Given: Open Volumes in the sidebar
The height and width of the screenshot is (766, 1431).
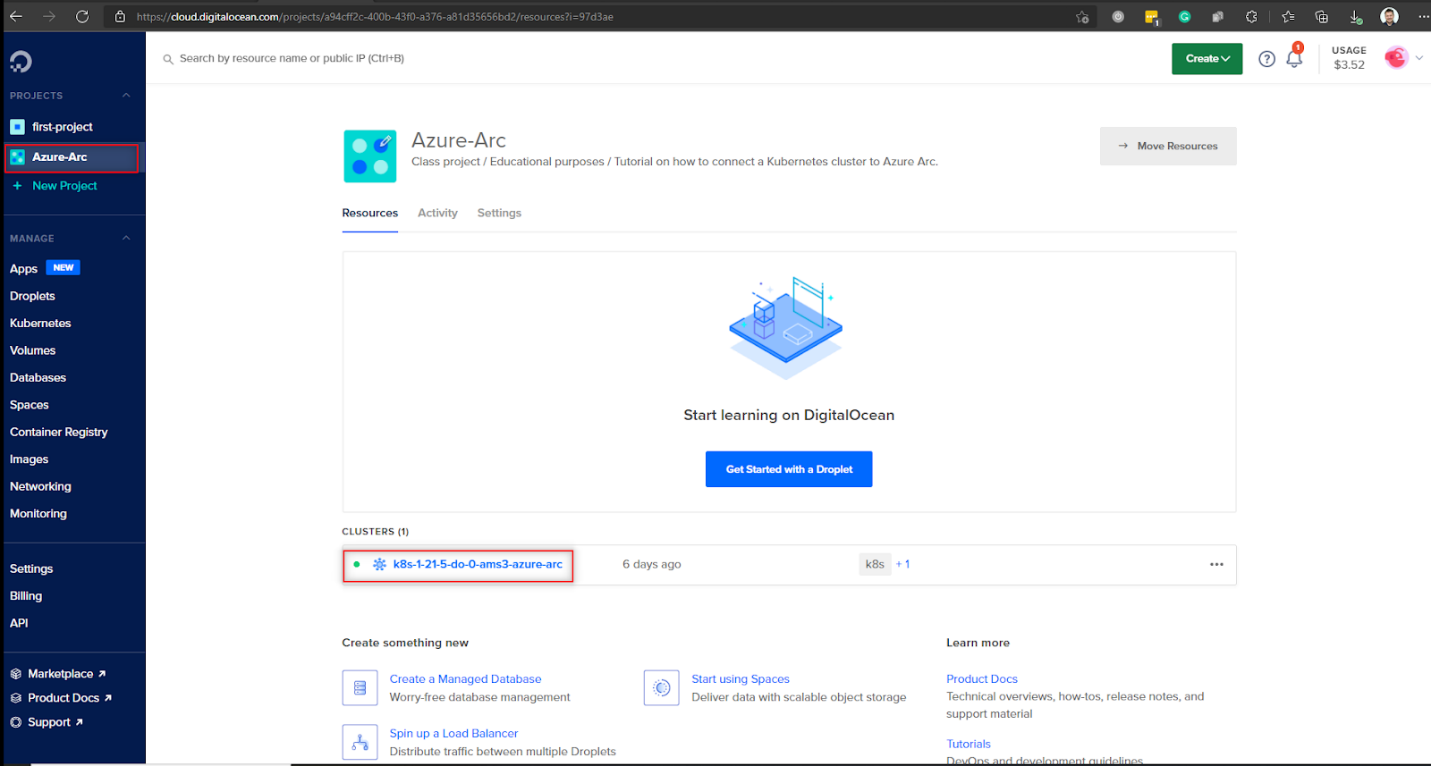Looking at the screenshot, I should point(33,350).
